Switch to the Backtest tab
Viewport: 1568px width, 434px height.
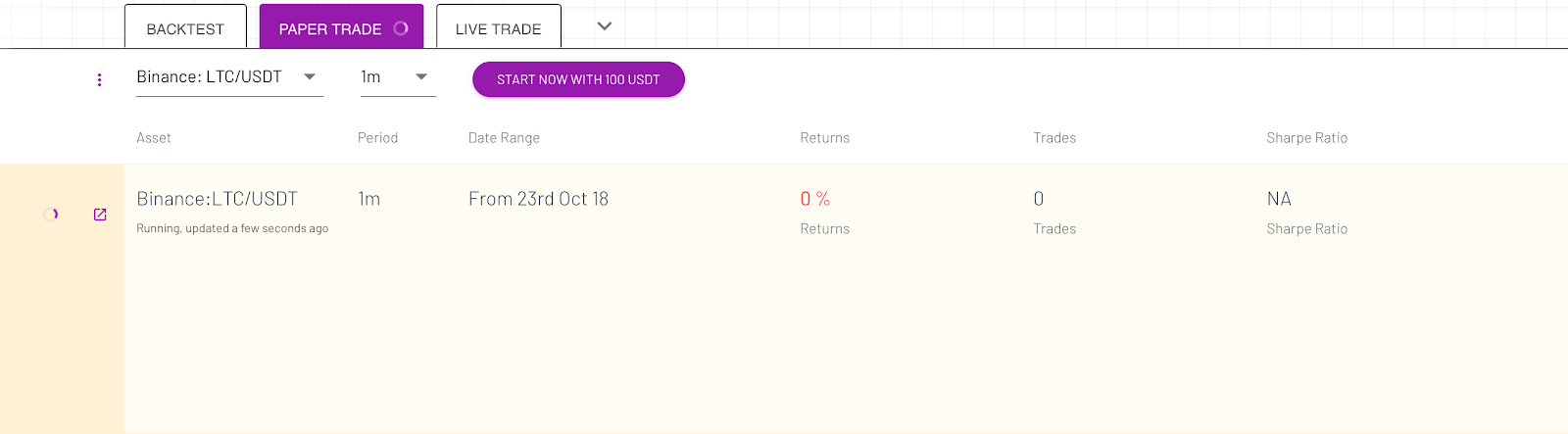[x=185, y=26]
